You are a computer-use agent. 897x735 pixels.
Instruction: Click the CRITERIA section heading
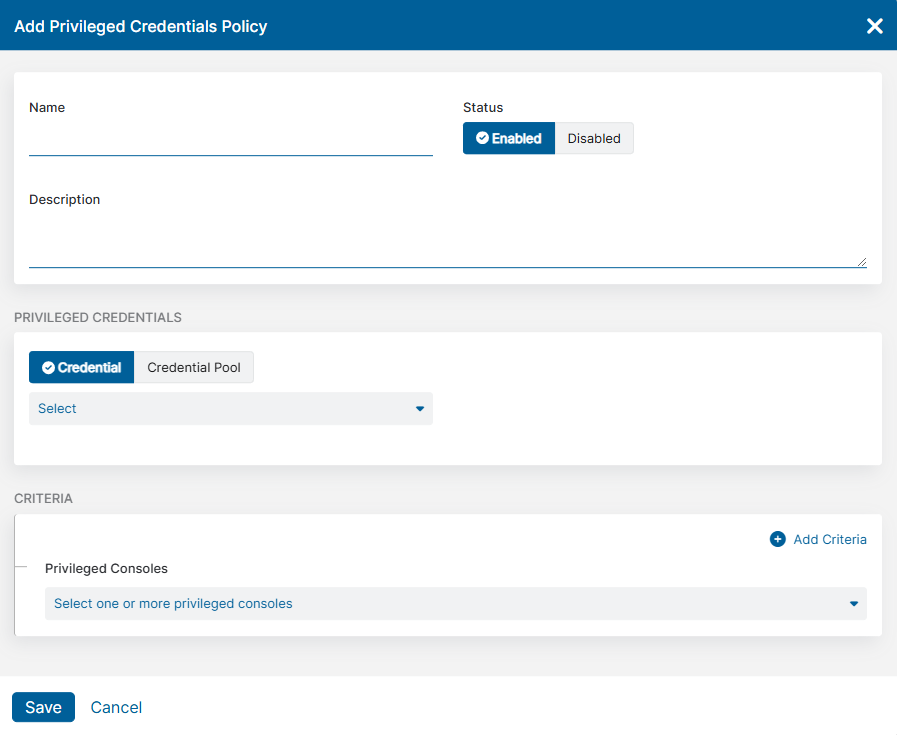point(43,499)
